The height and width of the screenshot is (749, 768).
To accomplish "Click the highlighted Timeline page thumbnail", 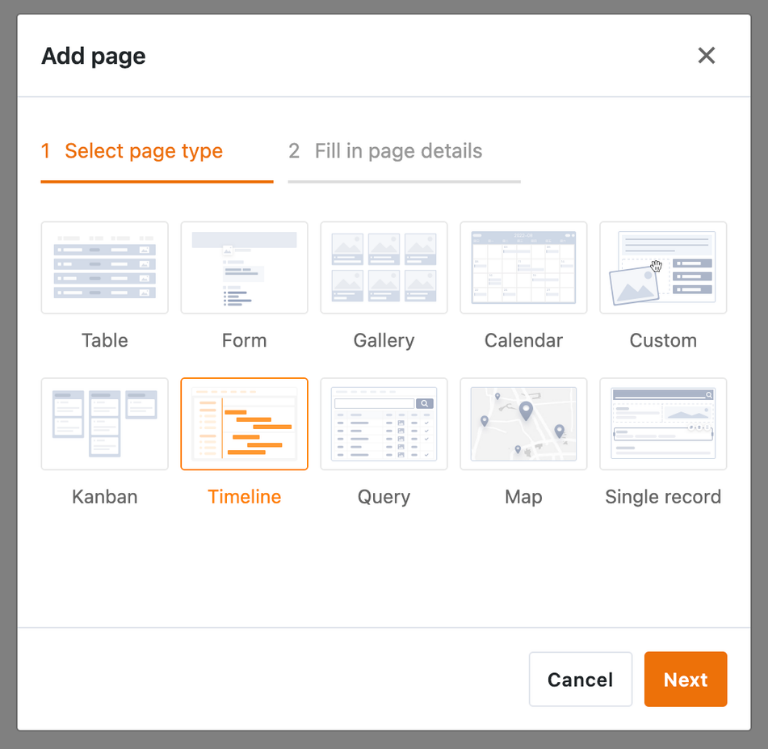I will (244, 424).
